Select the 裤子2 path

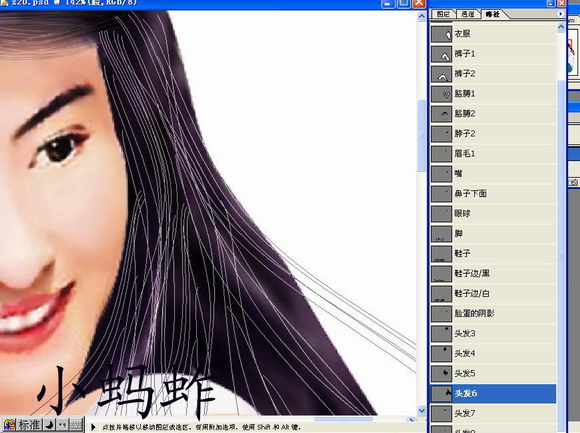click(493, 74)
